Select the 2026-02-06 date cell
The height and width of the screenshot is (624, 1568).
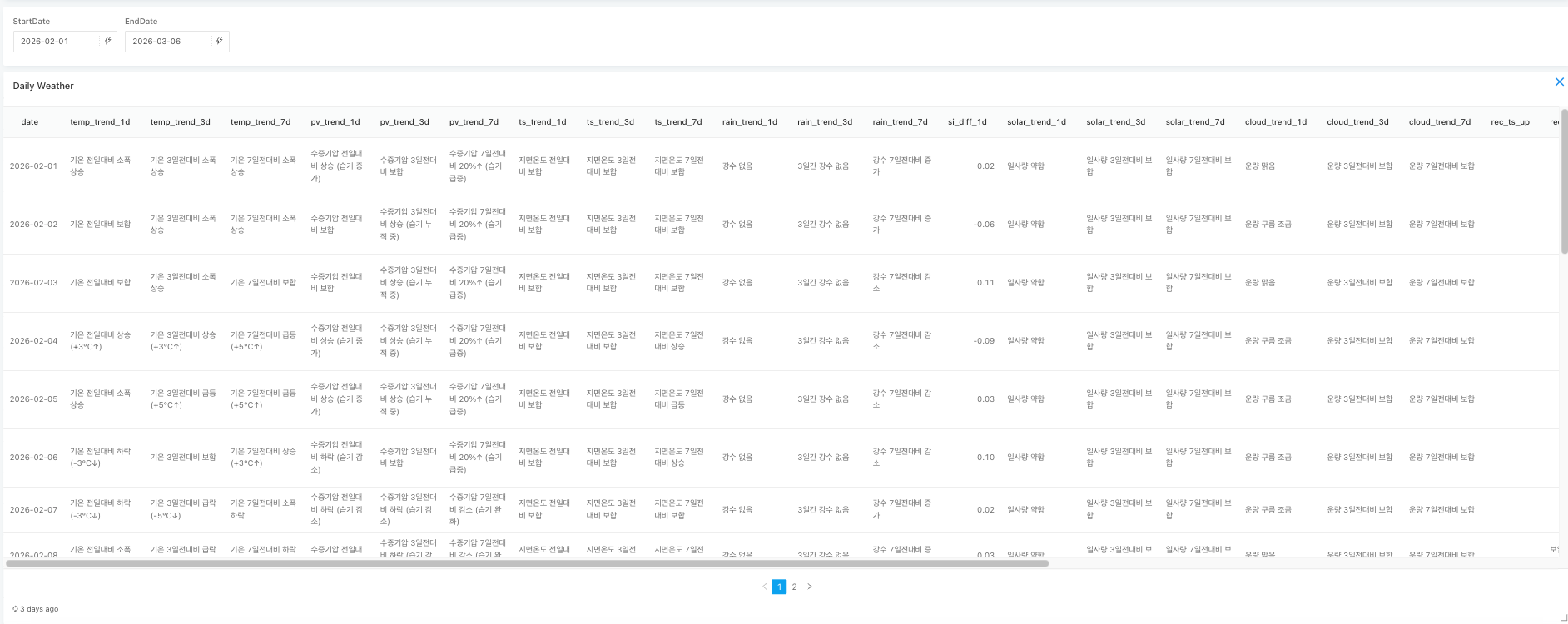(33, 458)
